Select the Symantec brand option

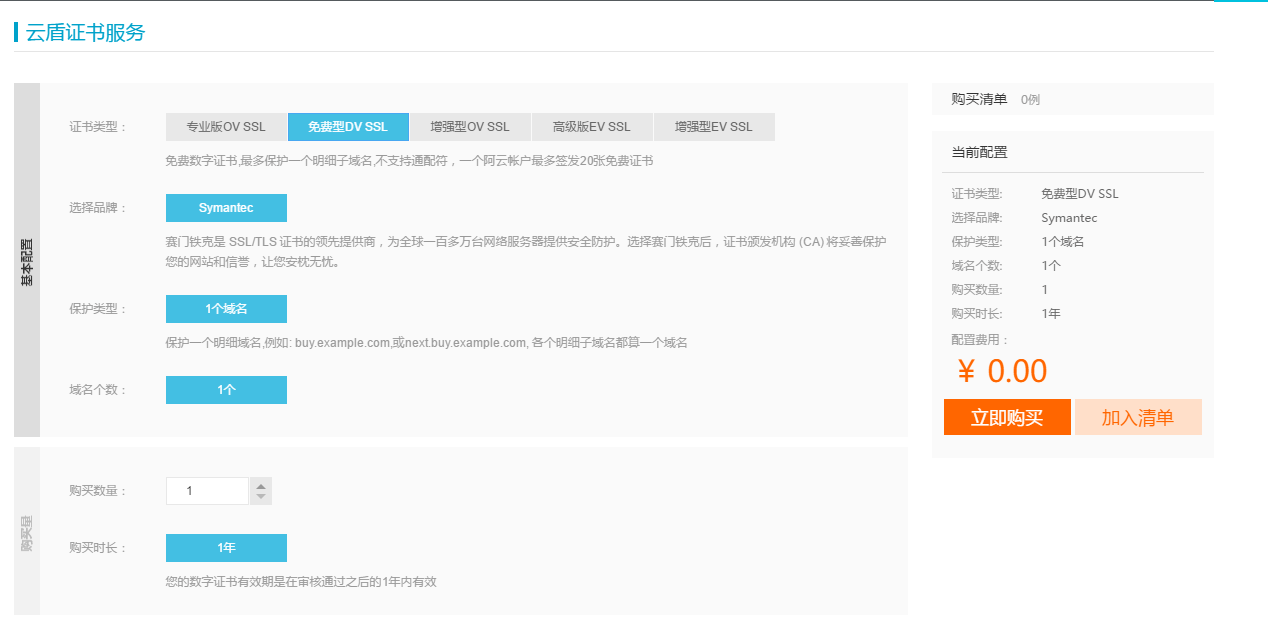pos(226,208)
